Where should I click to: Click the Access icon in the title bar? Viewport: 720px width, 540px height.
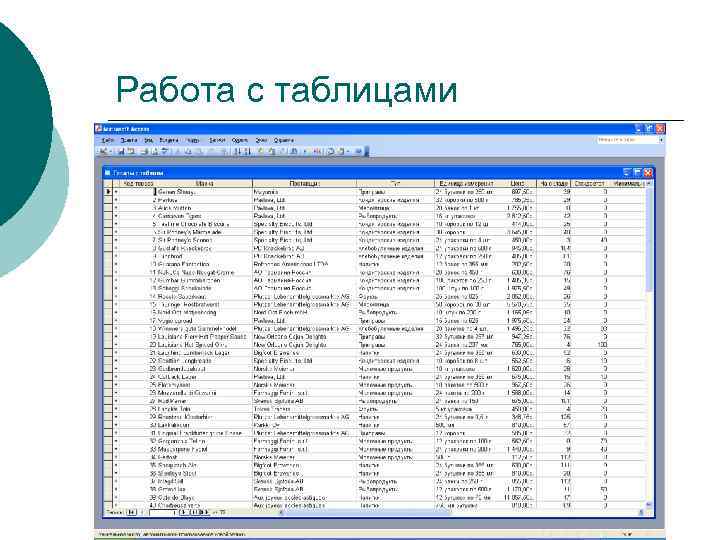(x=98, y=129)
